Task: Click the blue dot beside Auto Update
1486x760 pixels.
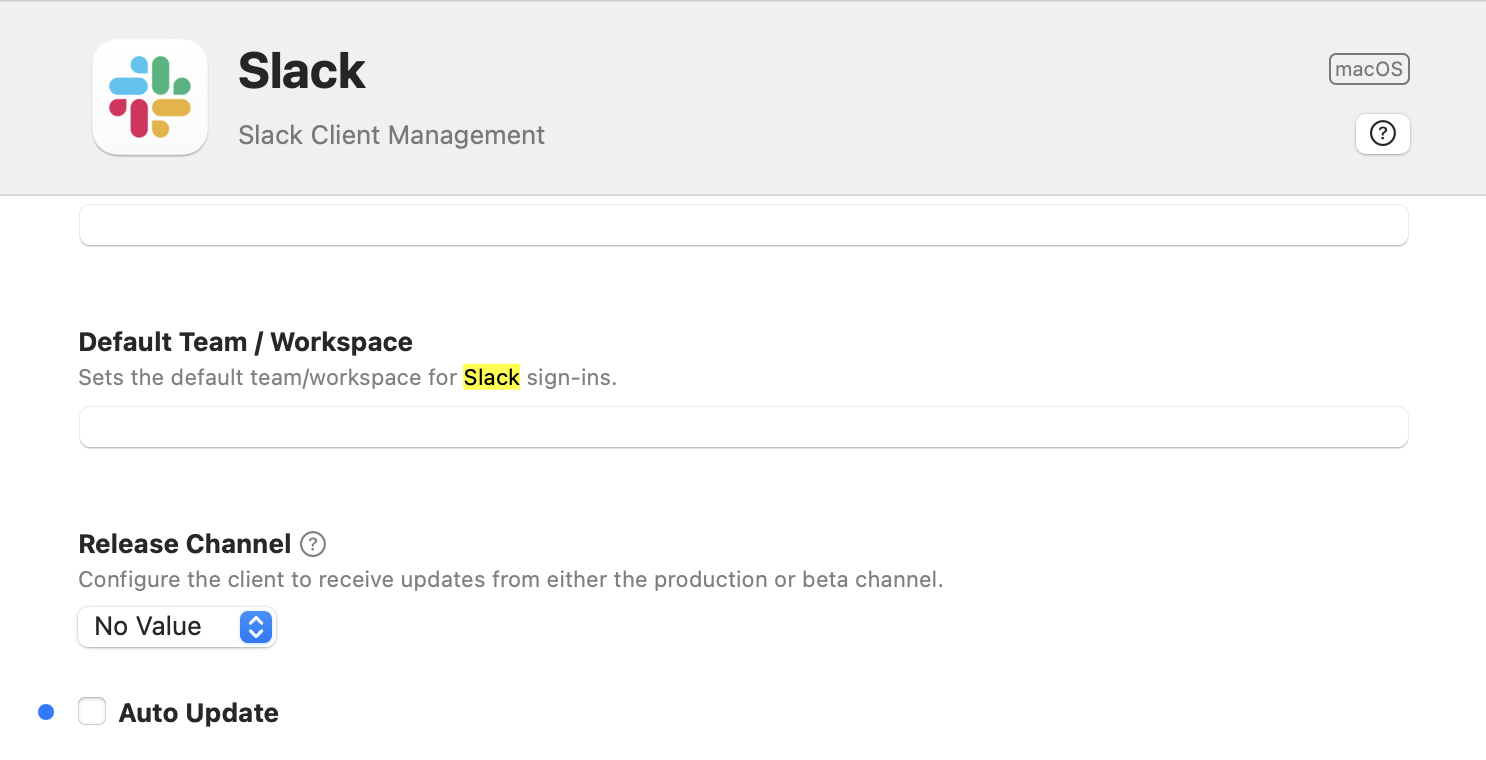Action: tap(46, 712)
